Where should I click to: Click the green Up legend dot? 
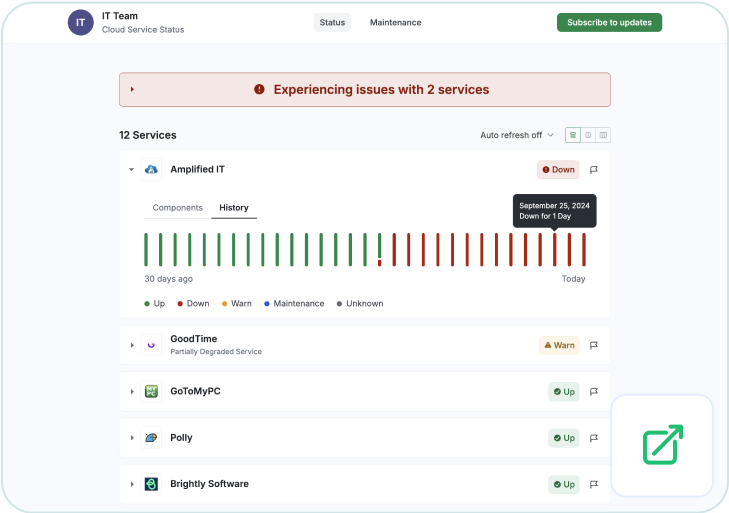tap(147, 304)
